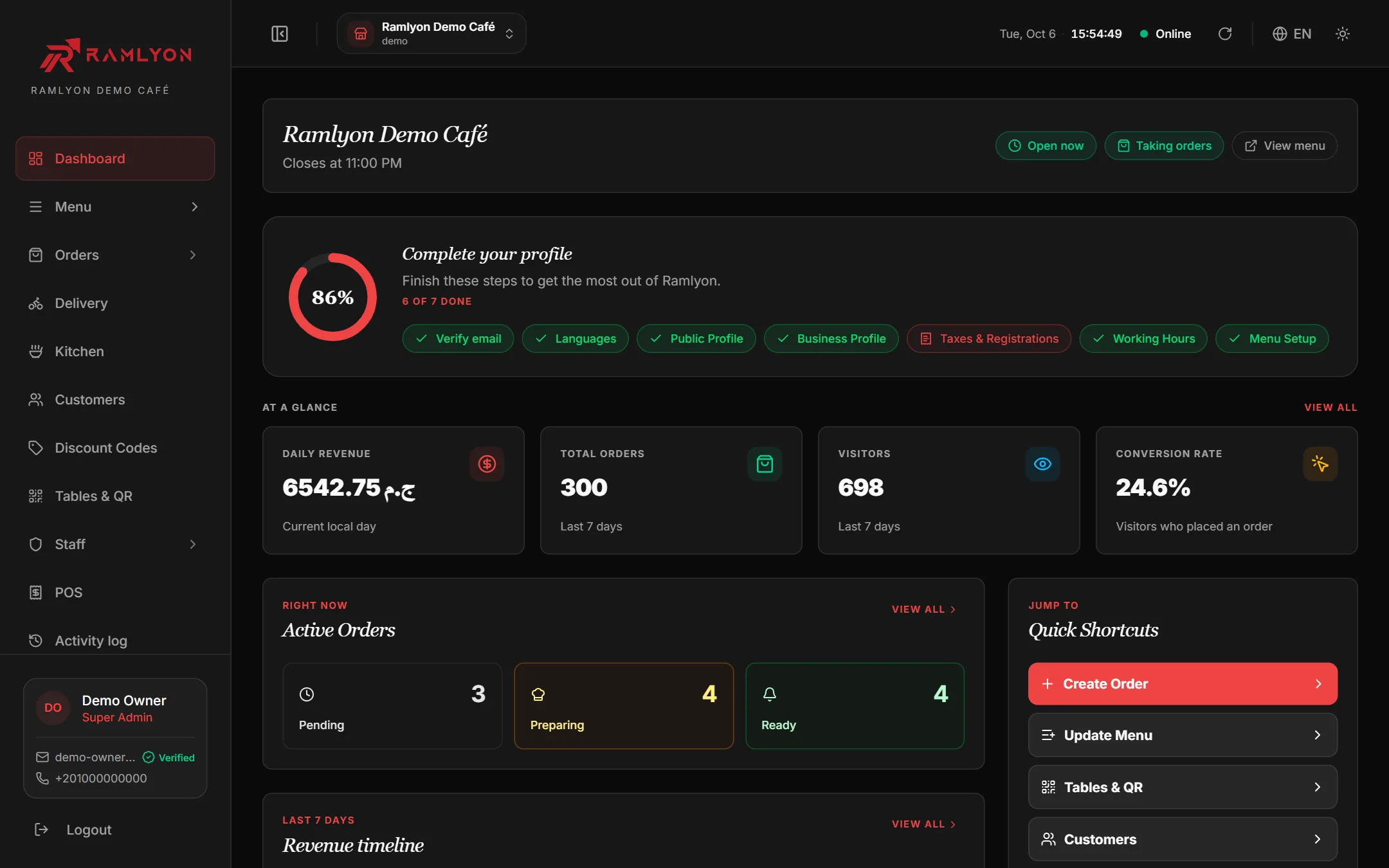This screenshot has width=1389, height=868.
Task: Select sidebar Tables & QR icon
Action: 35,496
